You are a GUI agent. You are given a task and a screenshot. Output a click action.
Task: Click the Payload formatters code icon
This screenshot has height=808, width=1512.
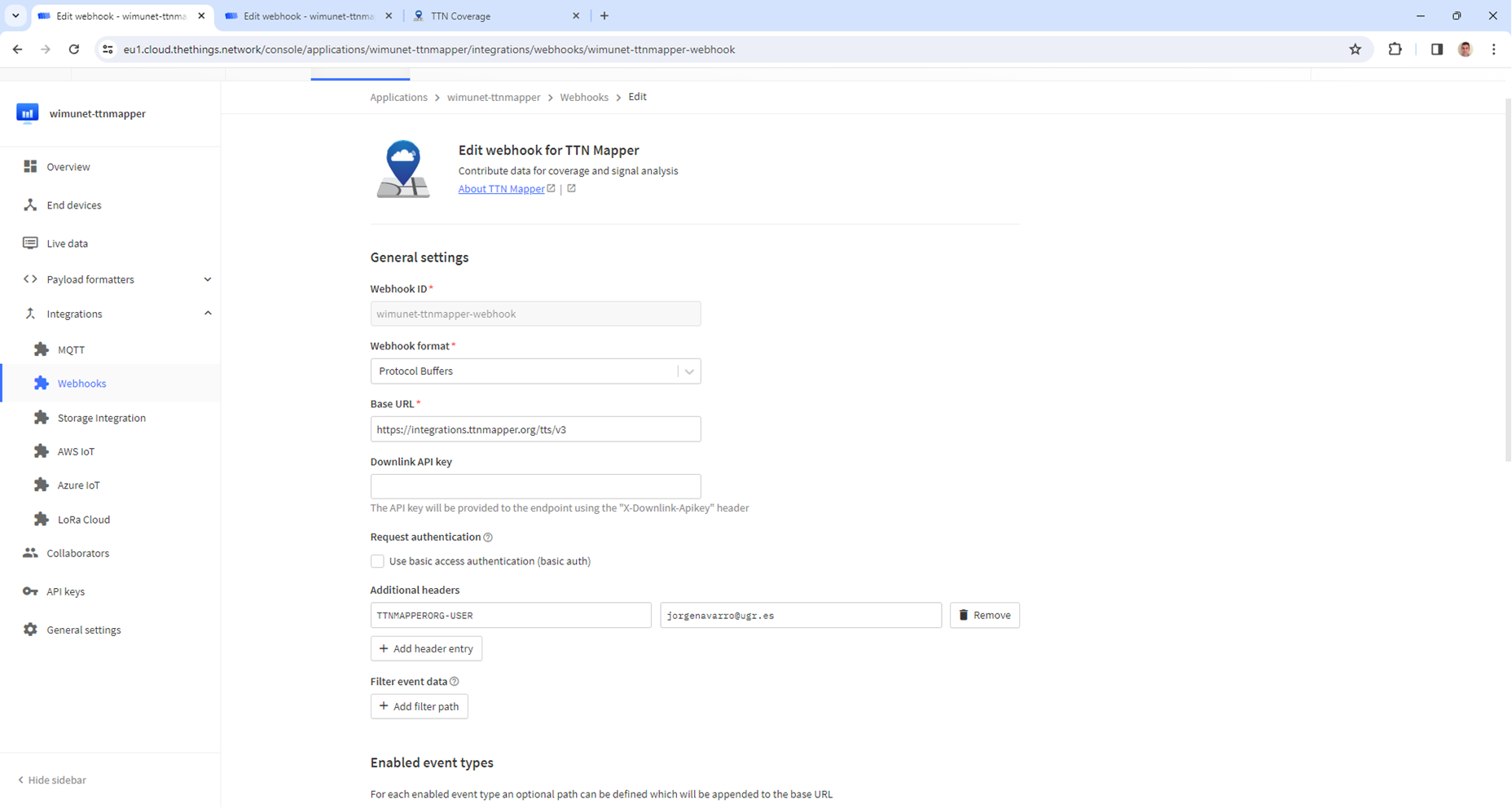click(30, 279)
